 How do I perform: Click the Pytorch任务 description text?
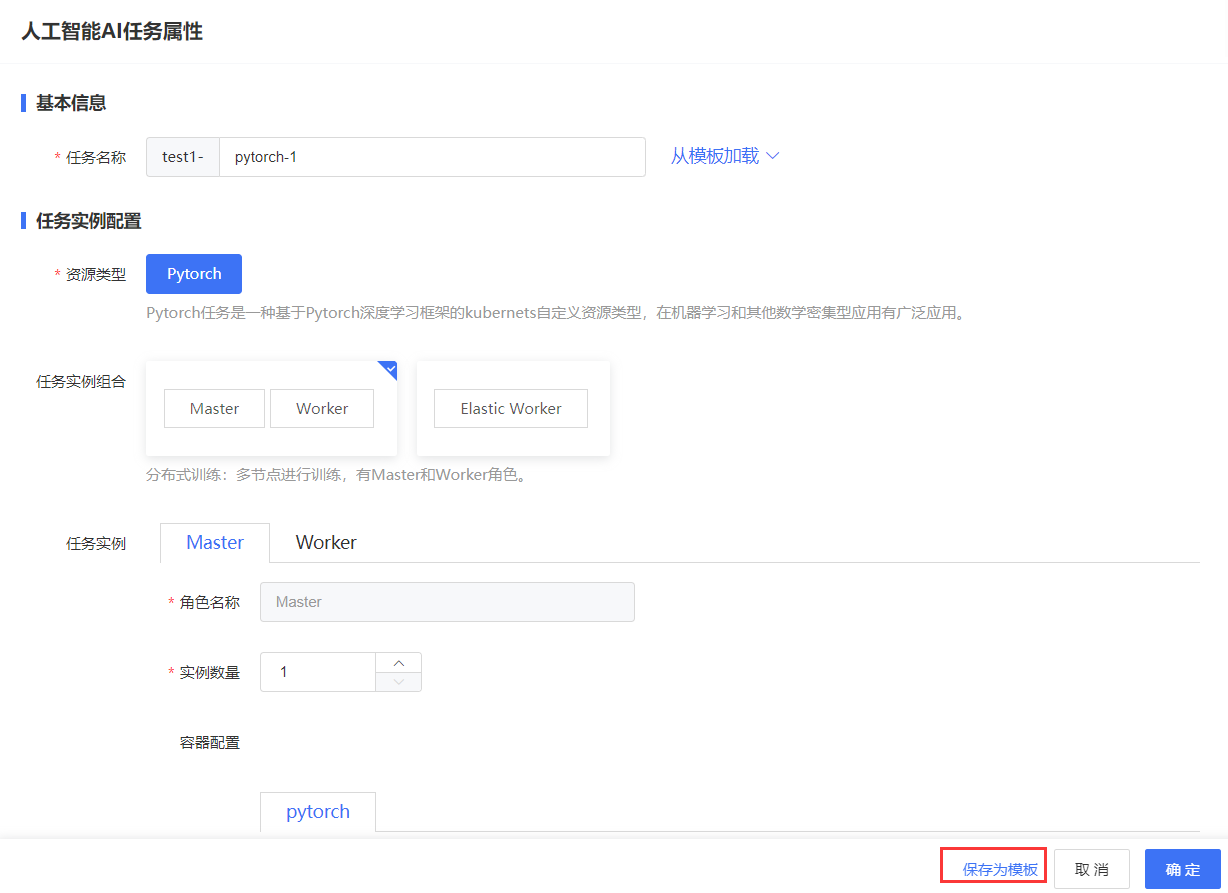tap(555, 313)
